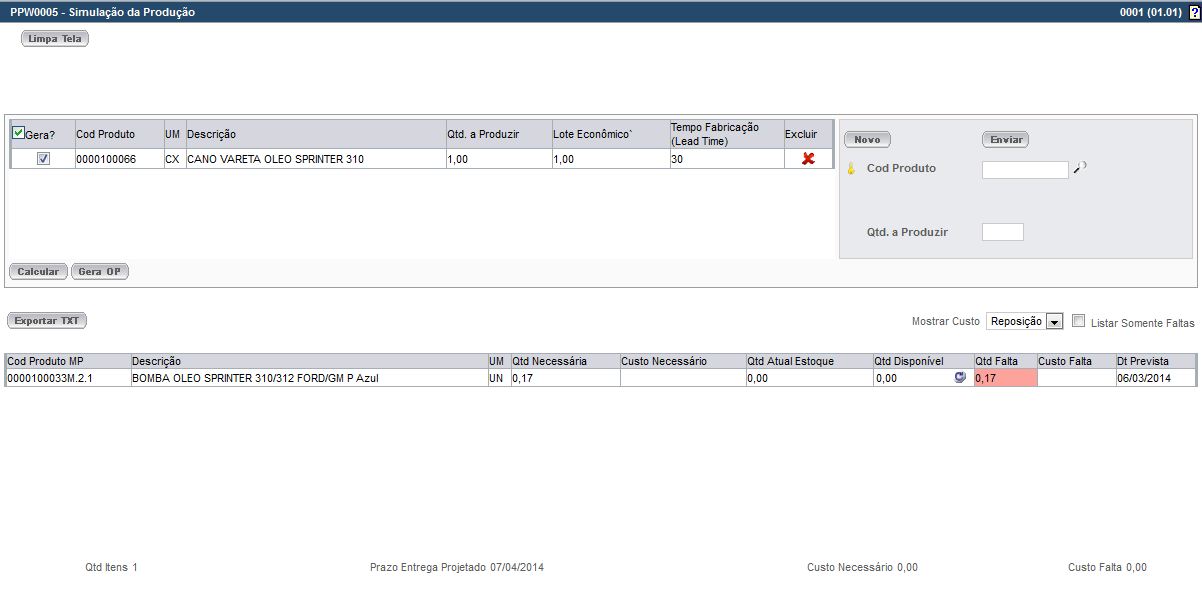Viewport: 1202px width, 592px height.
Task: Focus the Cod Produto input field
Action: tap(1025, 170)
